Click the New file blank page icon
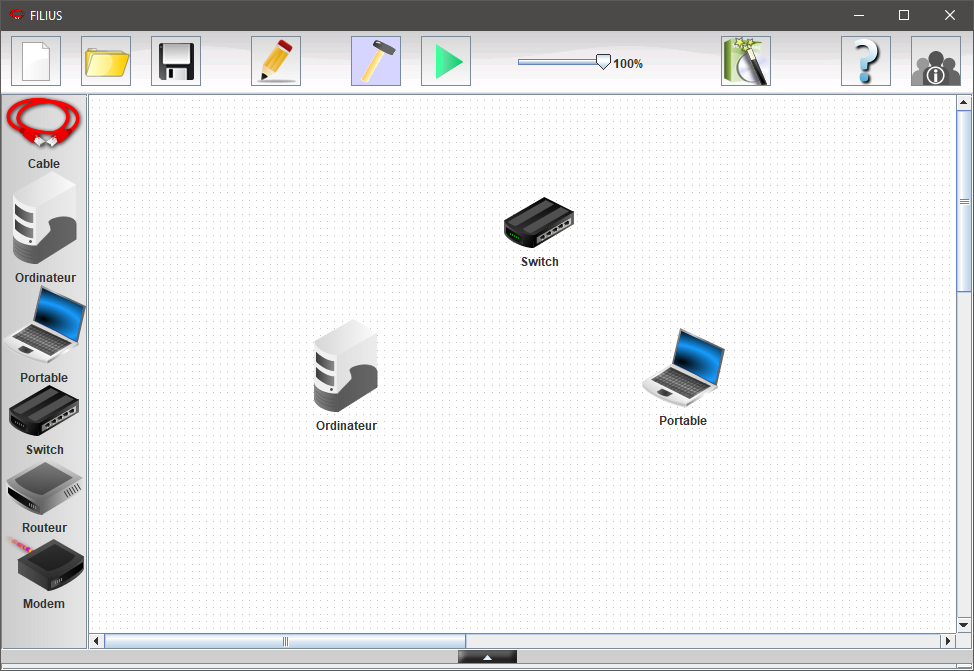 click(36, 61)
